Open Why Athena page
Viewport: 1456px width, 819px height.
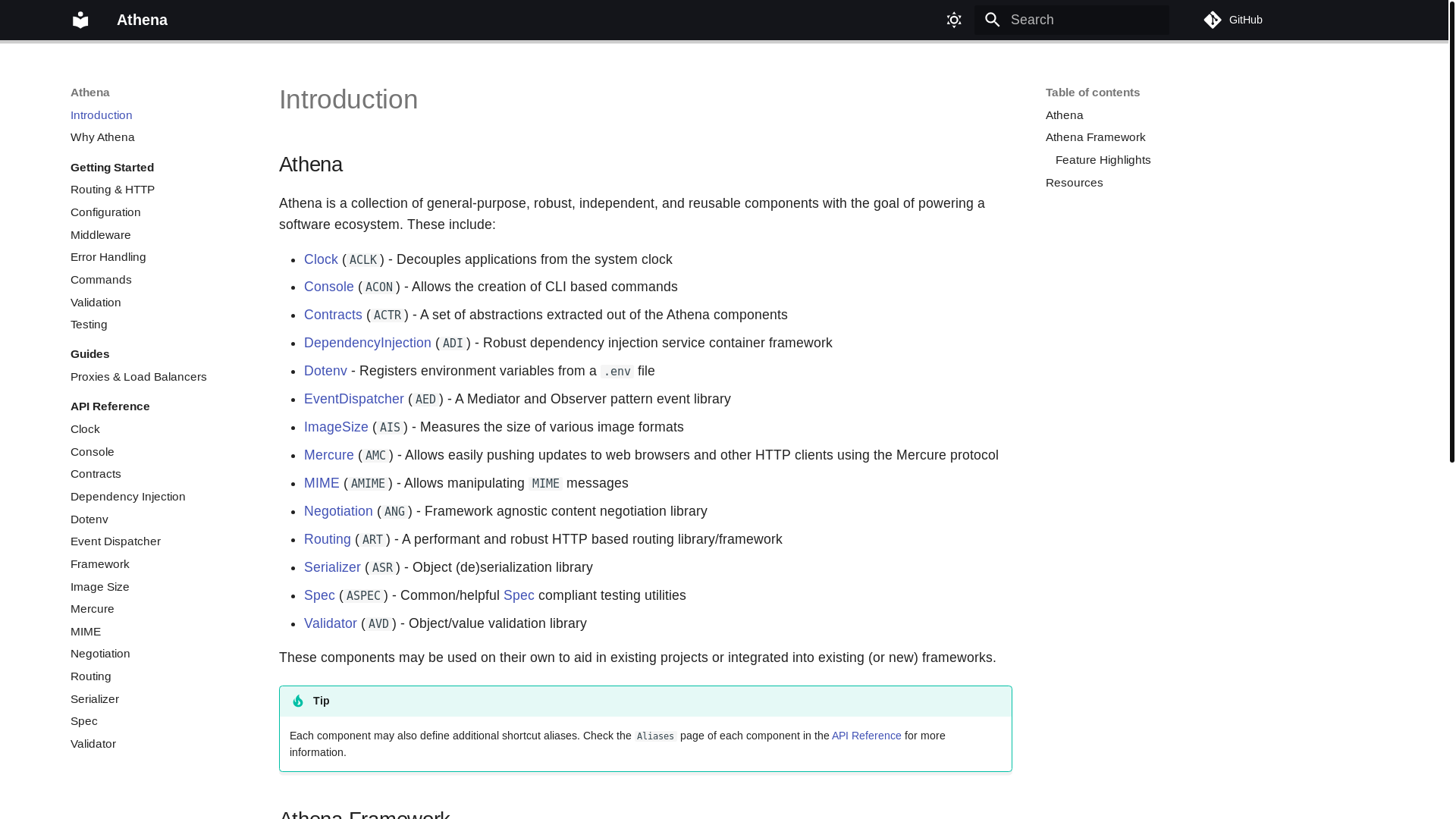[102, 137]
